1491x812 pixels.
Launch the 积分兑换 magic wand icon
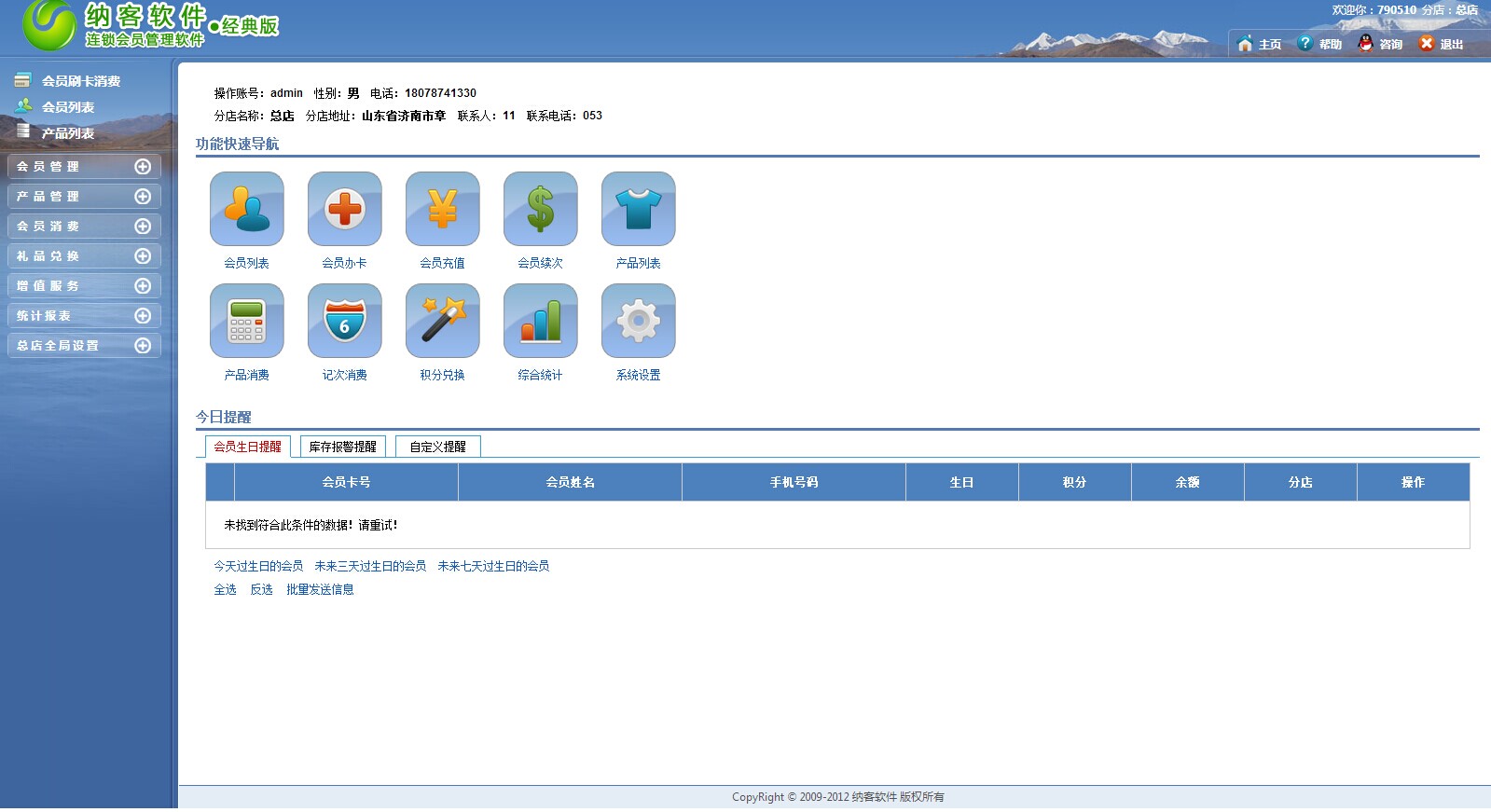pyautogui.click(x=442, y=322)
